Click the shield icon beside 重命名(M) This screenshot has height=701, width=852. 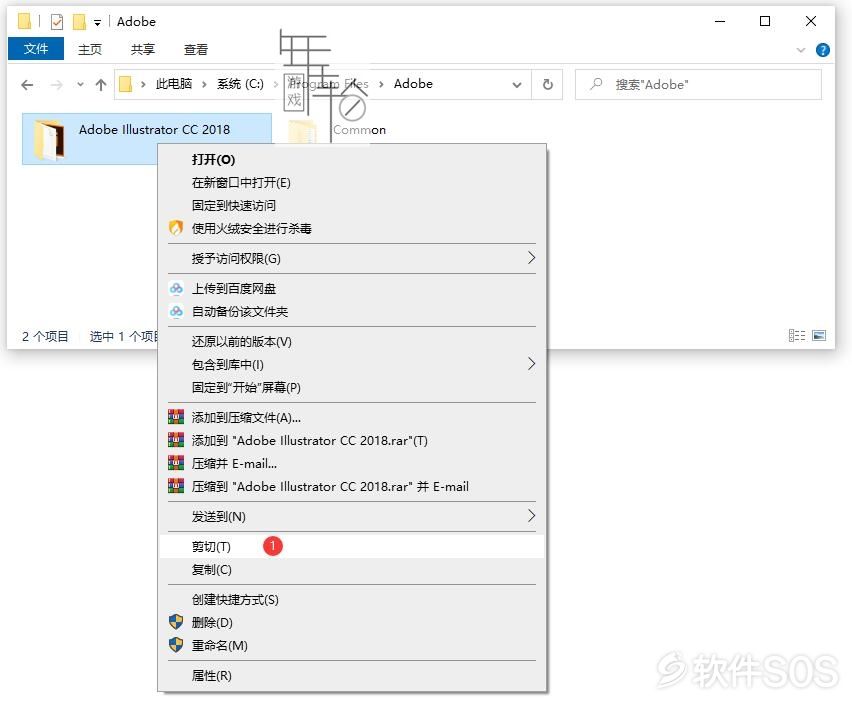coord(176,645)
